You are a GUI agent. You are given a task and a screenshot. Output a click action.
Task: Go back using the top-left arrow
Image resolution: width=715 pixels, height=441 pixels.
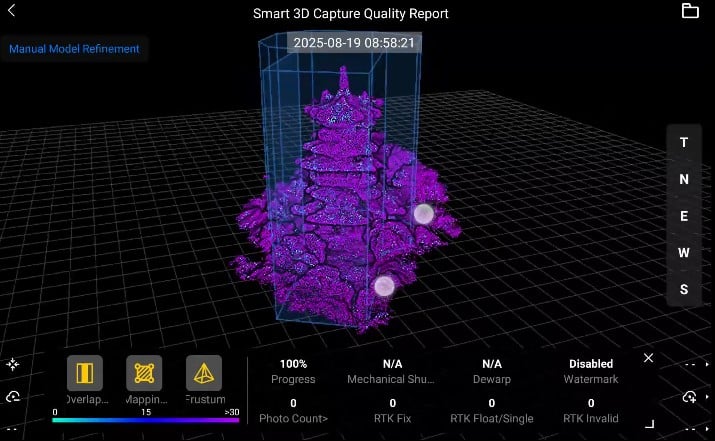point(12,11)
